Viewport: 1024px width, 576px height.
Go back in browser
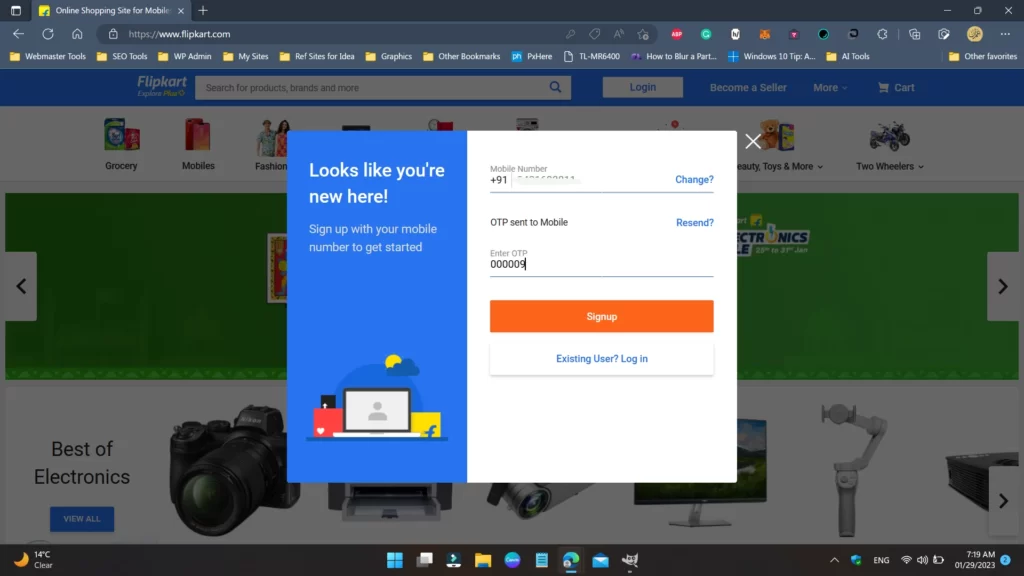18,34
